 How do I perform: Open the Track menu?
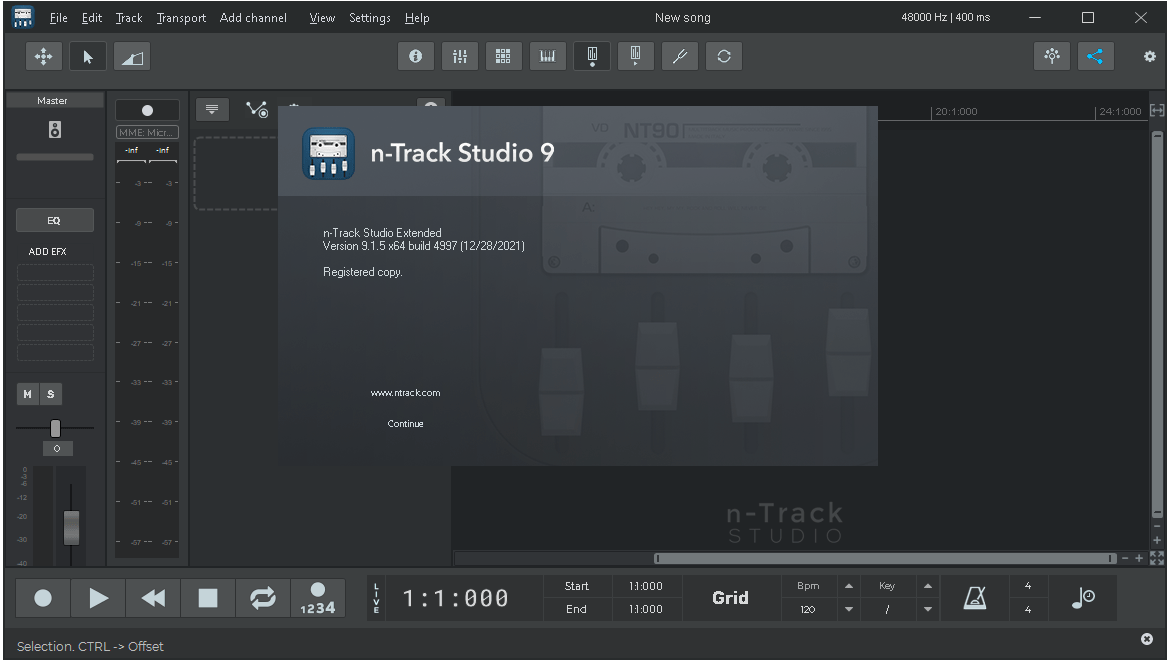129,18
